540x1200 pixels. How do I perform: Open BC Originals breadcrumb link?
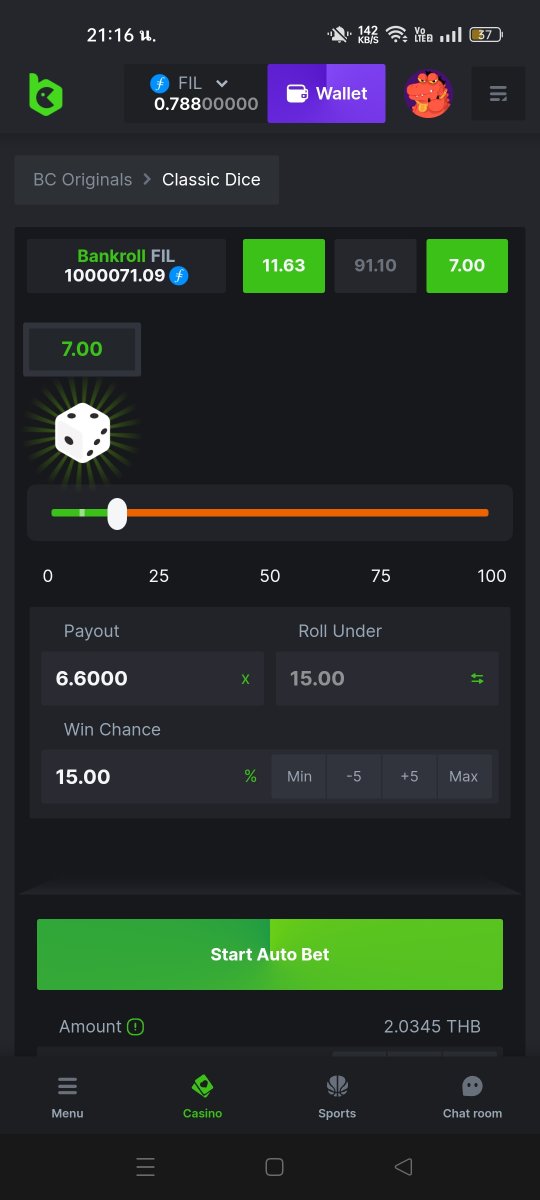(x=83, y=180)
